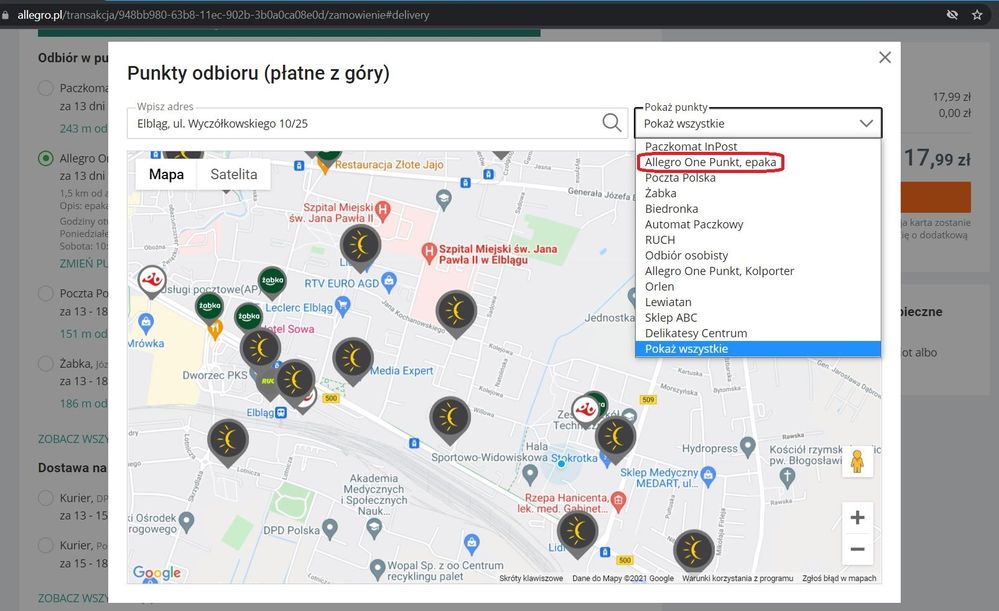
Task: Click the sun marker by Mikołaja Firleja street
Action: click(x=694, y=550)
